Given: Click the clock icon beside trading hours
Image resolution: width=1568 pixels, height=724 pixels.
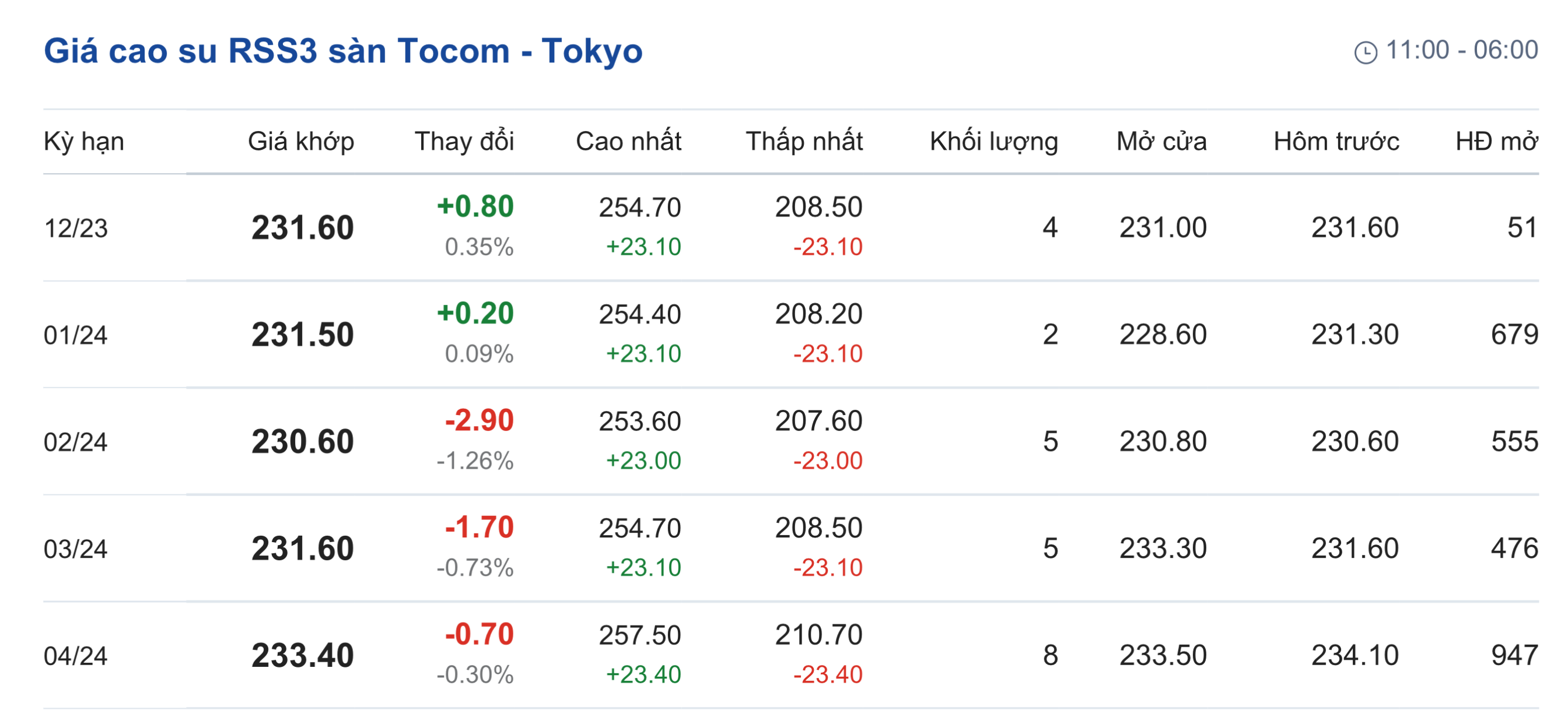Looking at the screenshot, I should [x=1366, y=52].
